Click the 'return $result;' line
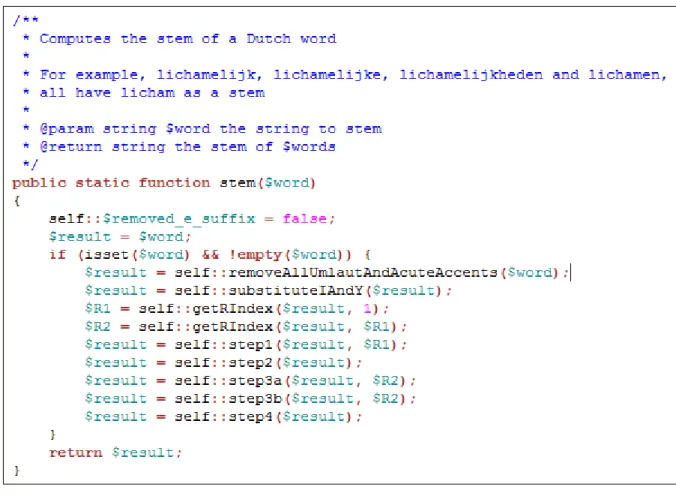Image resolution: width=676 pixels, height=496 pixels. point(116,453)
